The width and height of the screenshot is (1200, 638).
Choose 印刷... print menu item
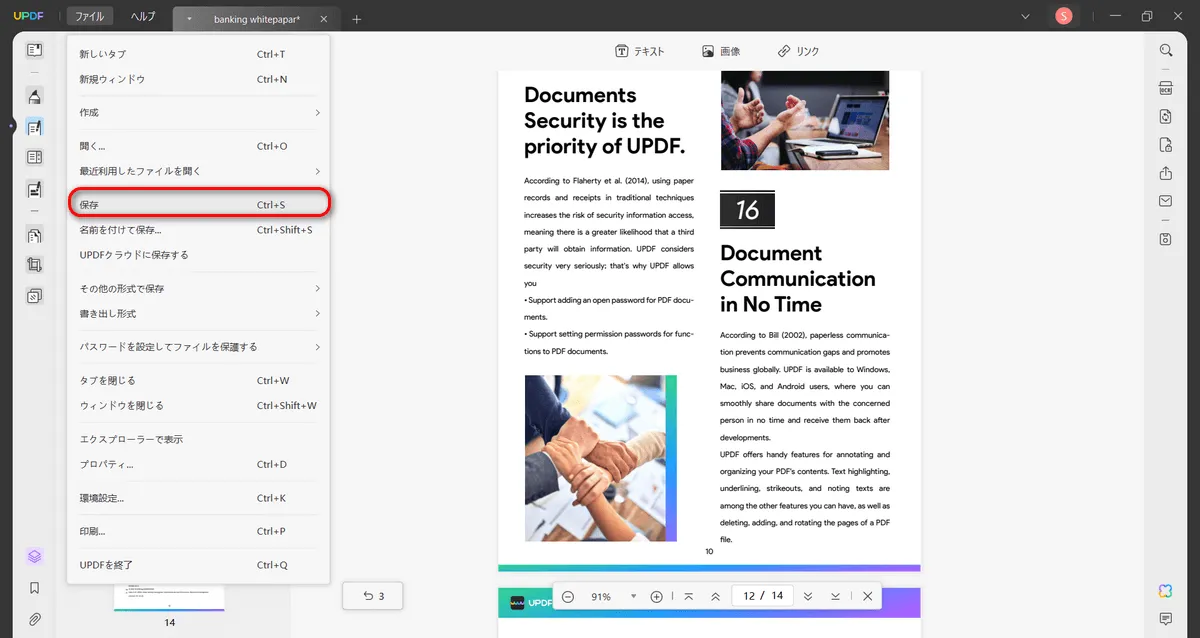198,532
